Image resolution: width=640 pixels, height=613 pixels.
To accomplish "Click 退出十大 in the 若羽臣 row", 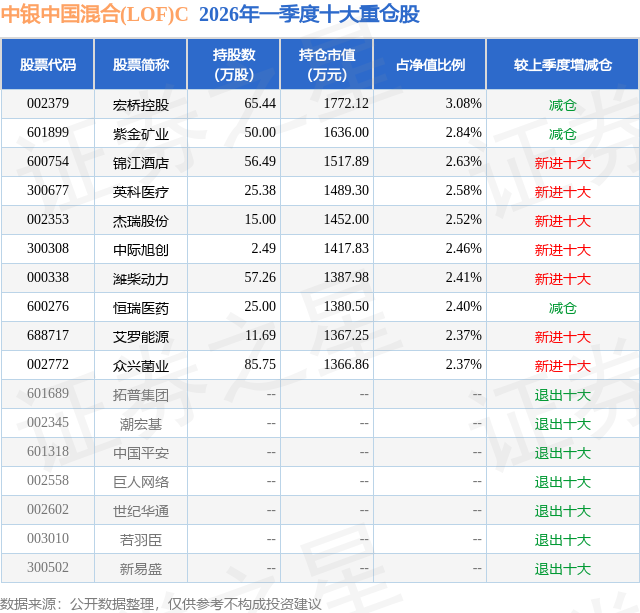I will click(563, 540).
